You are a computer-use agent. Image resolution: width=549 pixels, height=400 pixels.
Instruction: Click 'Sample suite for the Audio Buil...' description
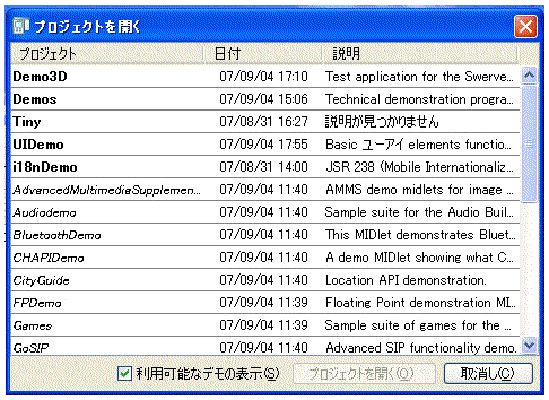point(419,212)
